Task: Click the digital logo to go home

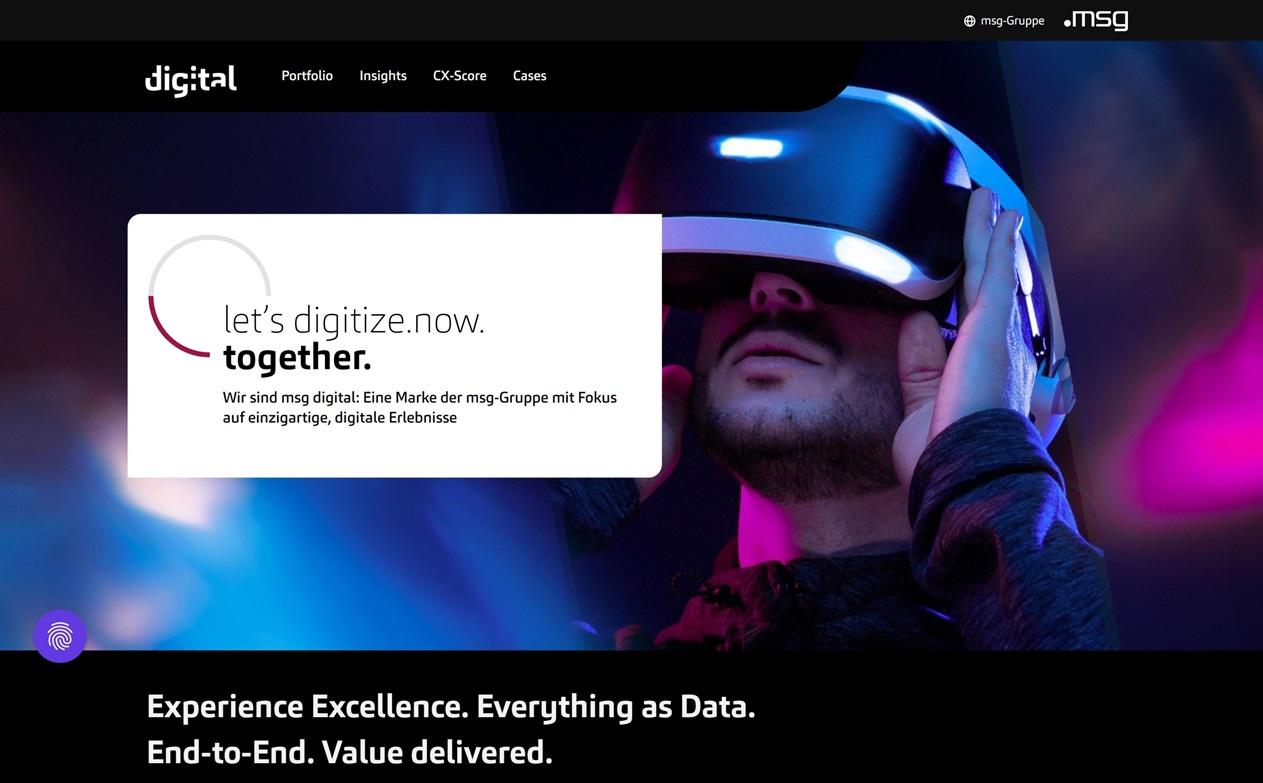Action: (x=191, y=79)
